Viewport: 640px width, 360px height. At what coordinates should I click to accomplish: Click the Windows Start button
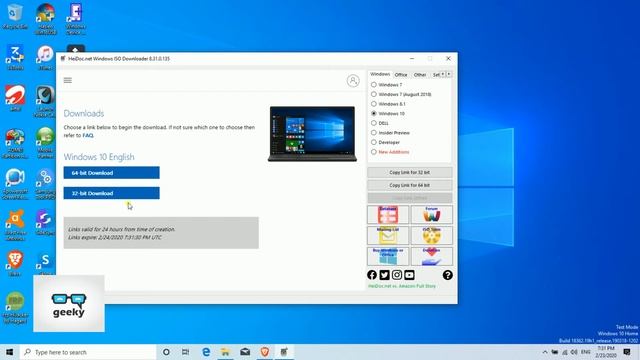point(9,352)
